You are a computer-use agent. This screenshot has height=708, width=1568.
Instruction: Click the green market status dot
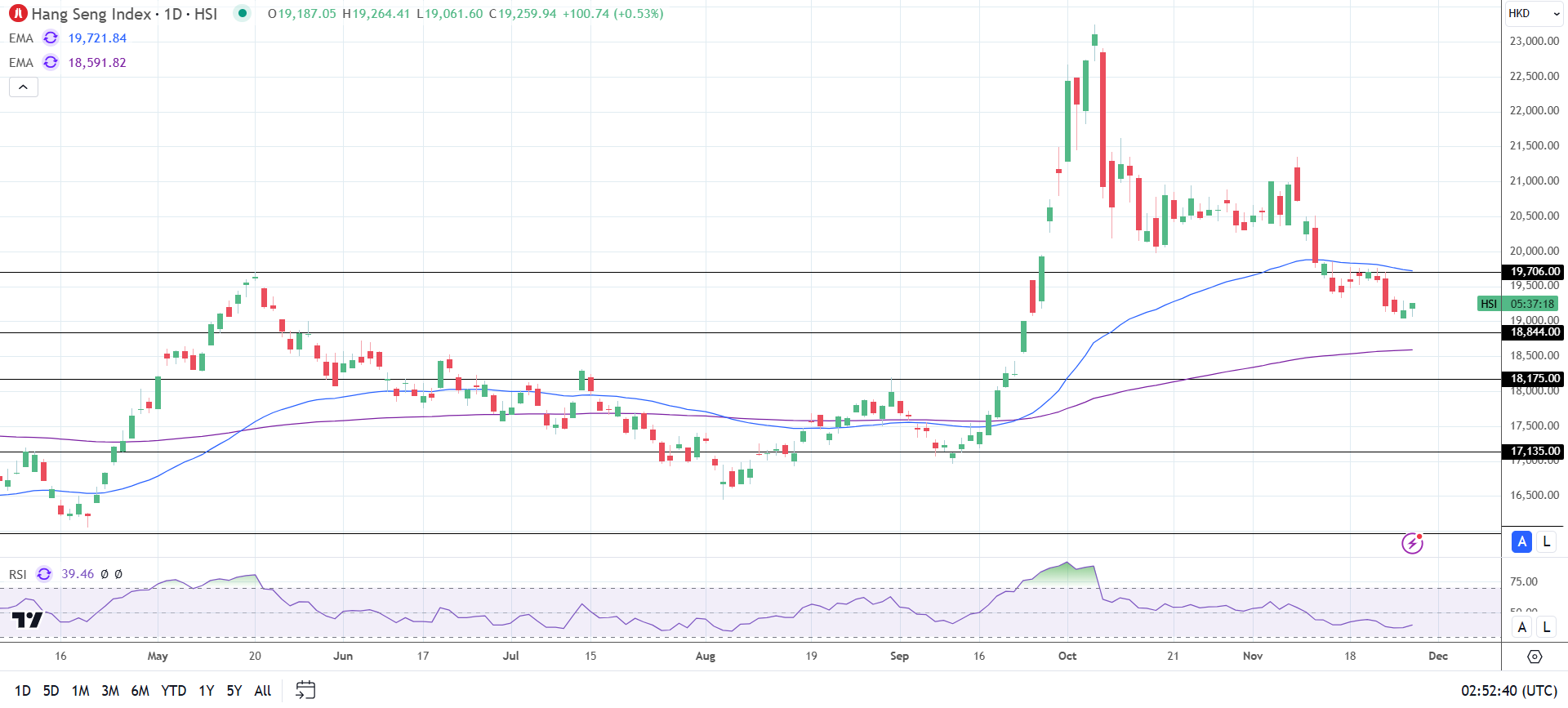(243, 13)
